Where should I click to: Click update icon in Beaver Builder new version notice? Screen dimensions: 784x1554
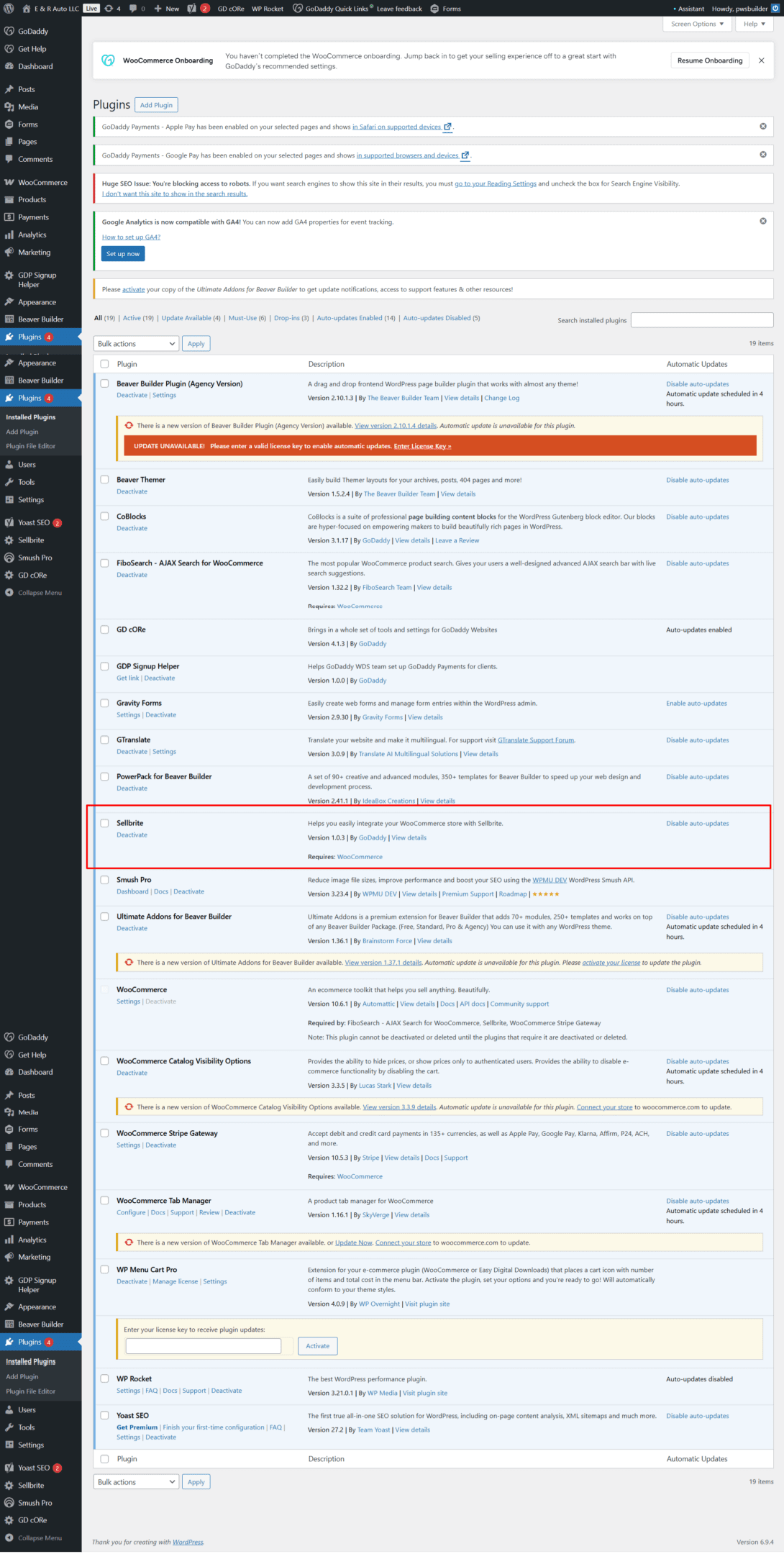click(129, 425)
